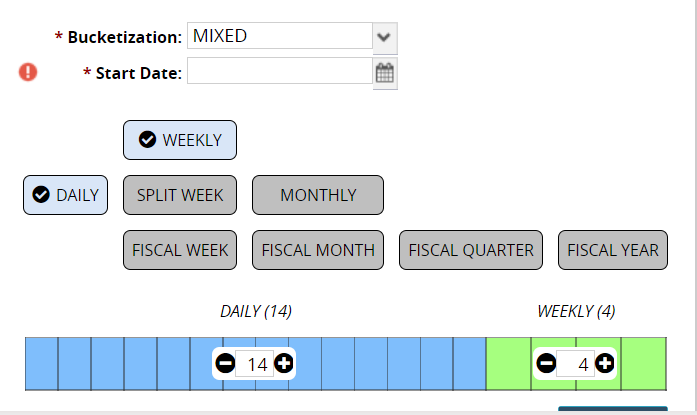Select the FISCAL YEAR bucket

click(613, 250)
